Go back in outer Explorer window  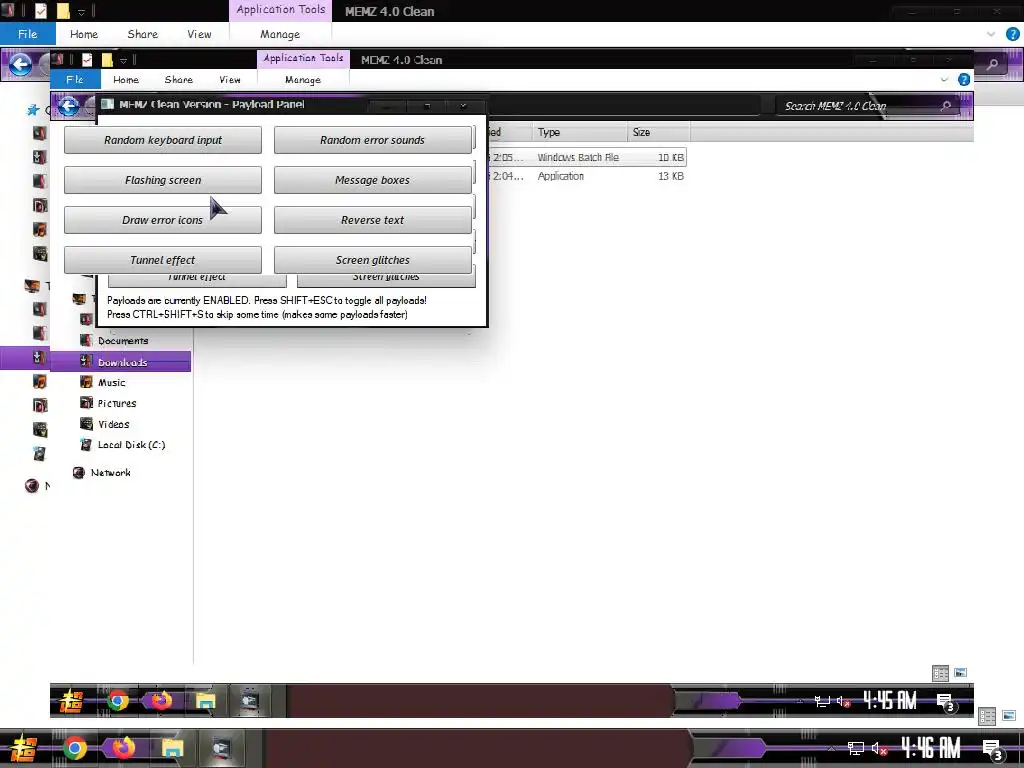tap(20, 64)
